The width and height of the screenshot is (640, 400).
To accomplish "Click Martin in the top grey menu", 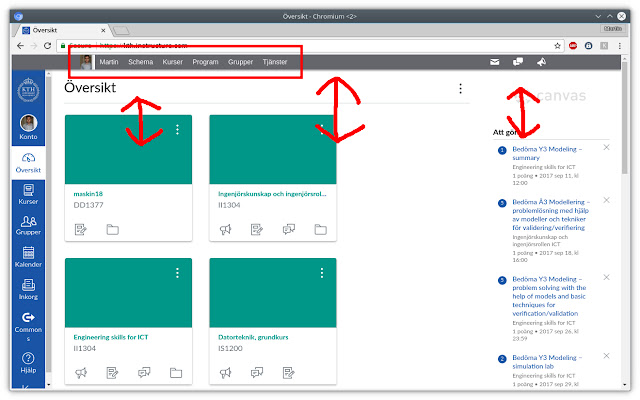I will point(109,62).
